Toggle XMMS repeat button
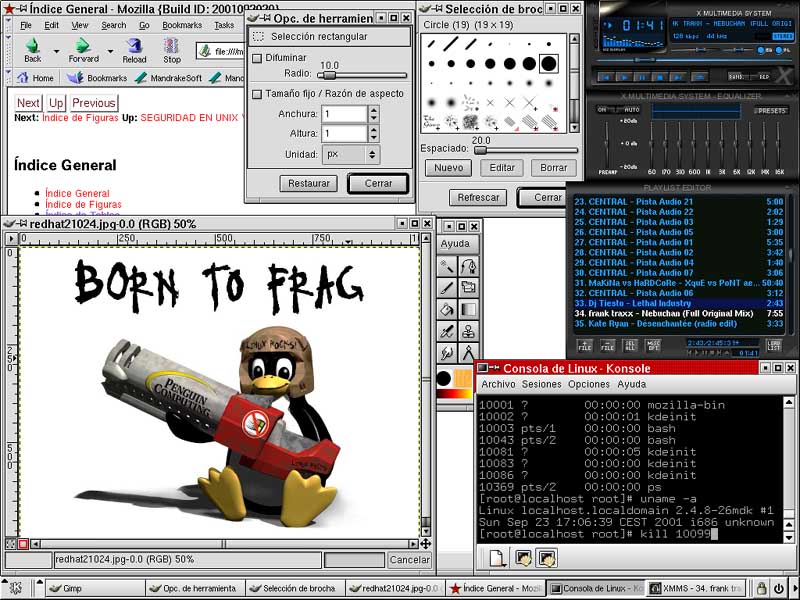The image size is (800, 600). click(764, 77)
